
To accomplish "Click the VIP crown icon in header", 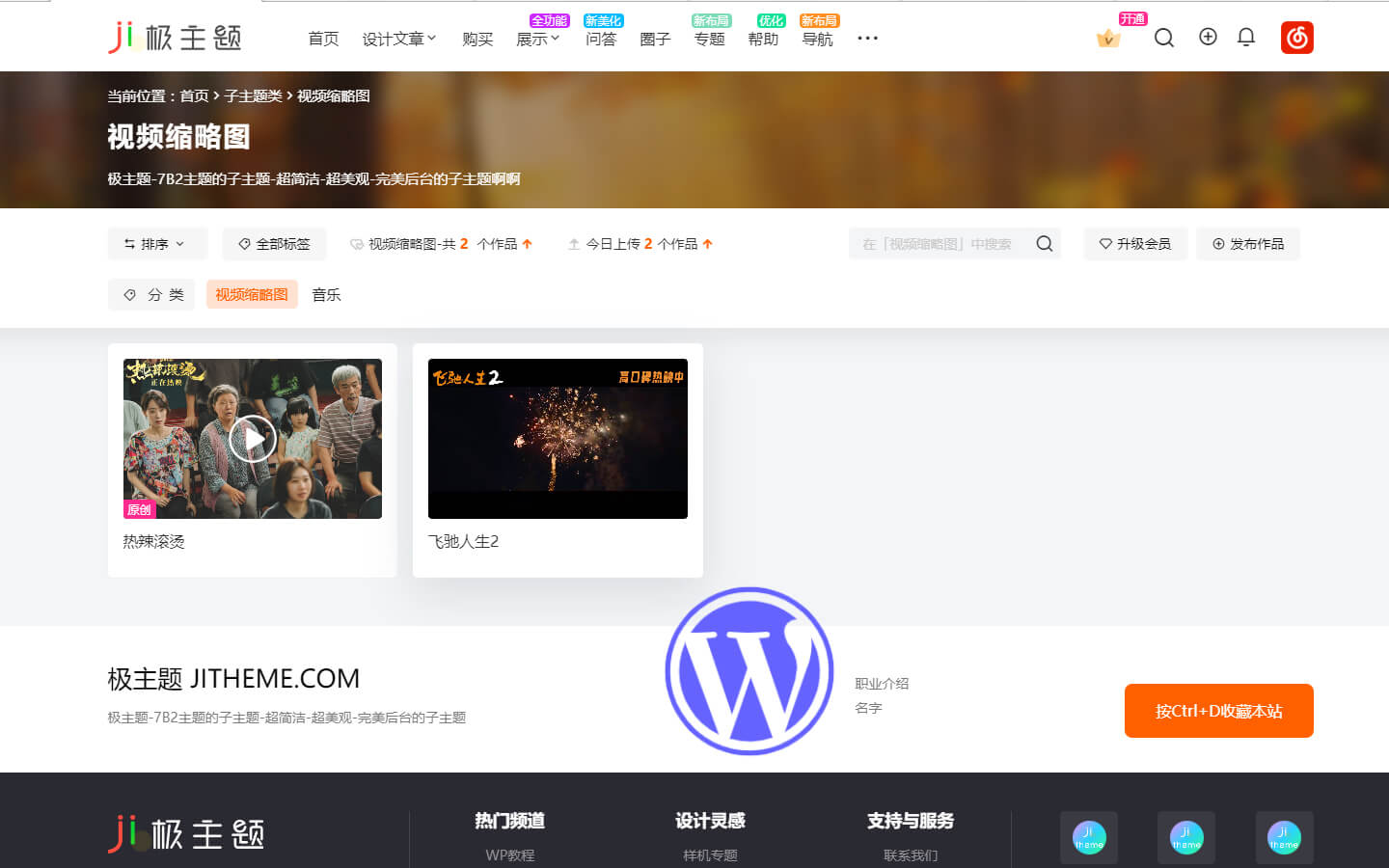I will pyautogui.click(x=1107, y=39).
